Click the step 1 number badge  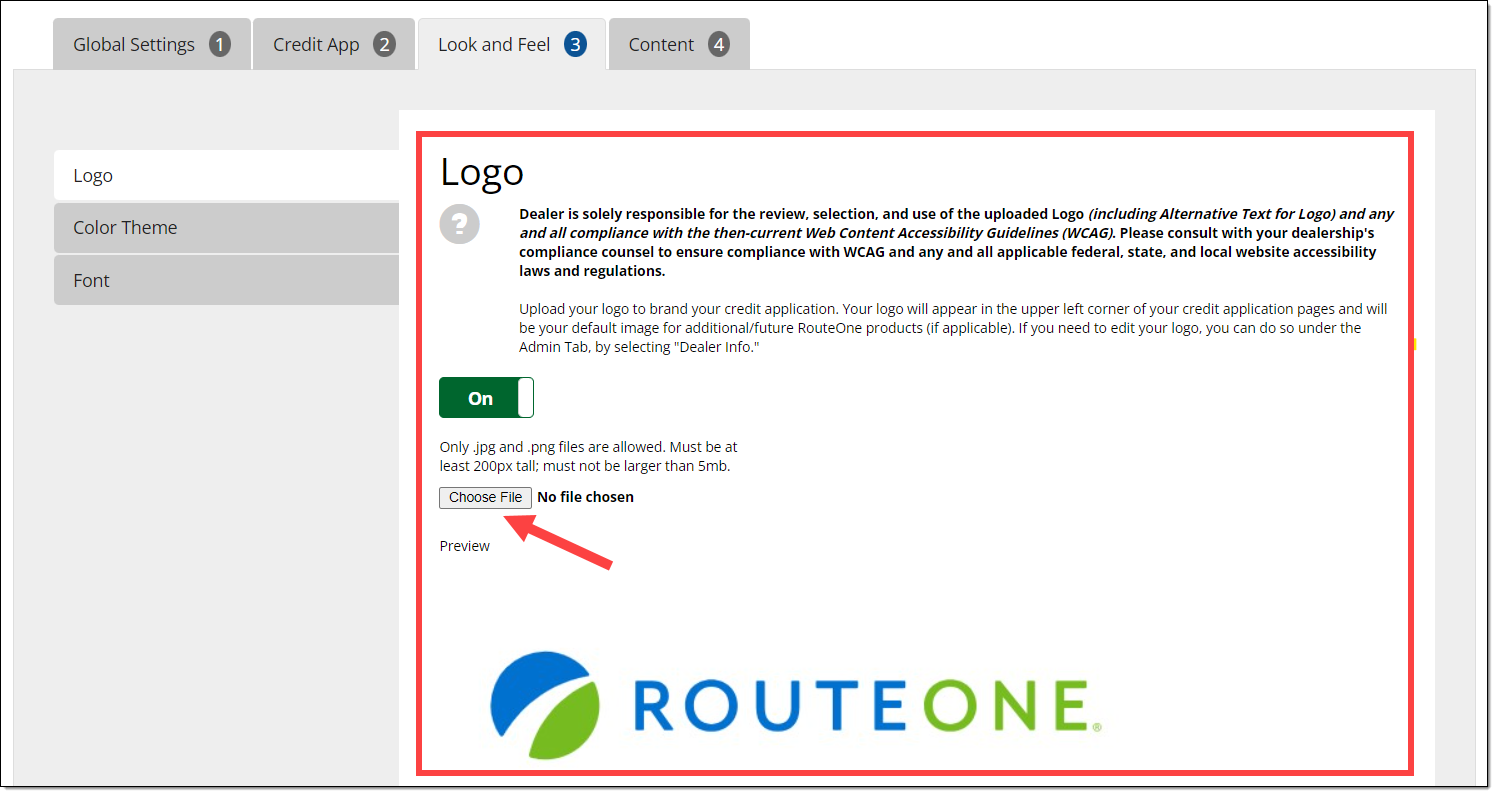click(219, 45)
